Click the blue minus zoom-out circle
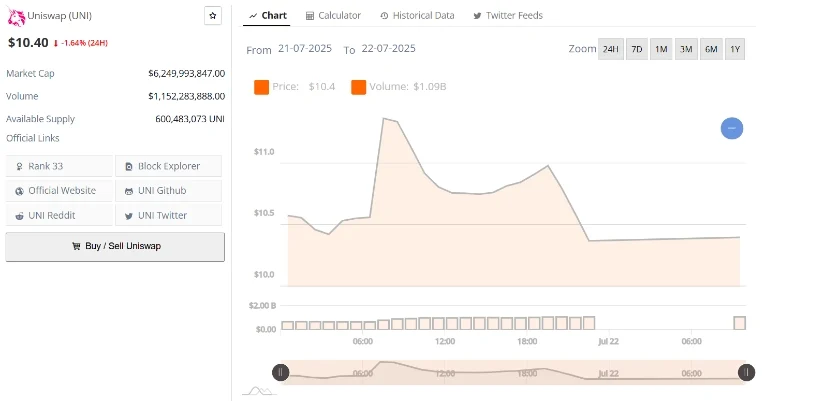This screenshot has width=825, height=401. [732, 128]
